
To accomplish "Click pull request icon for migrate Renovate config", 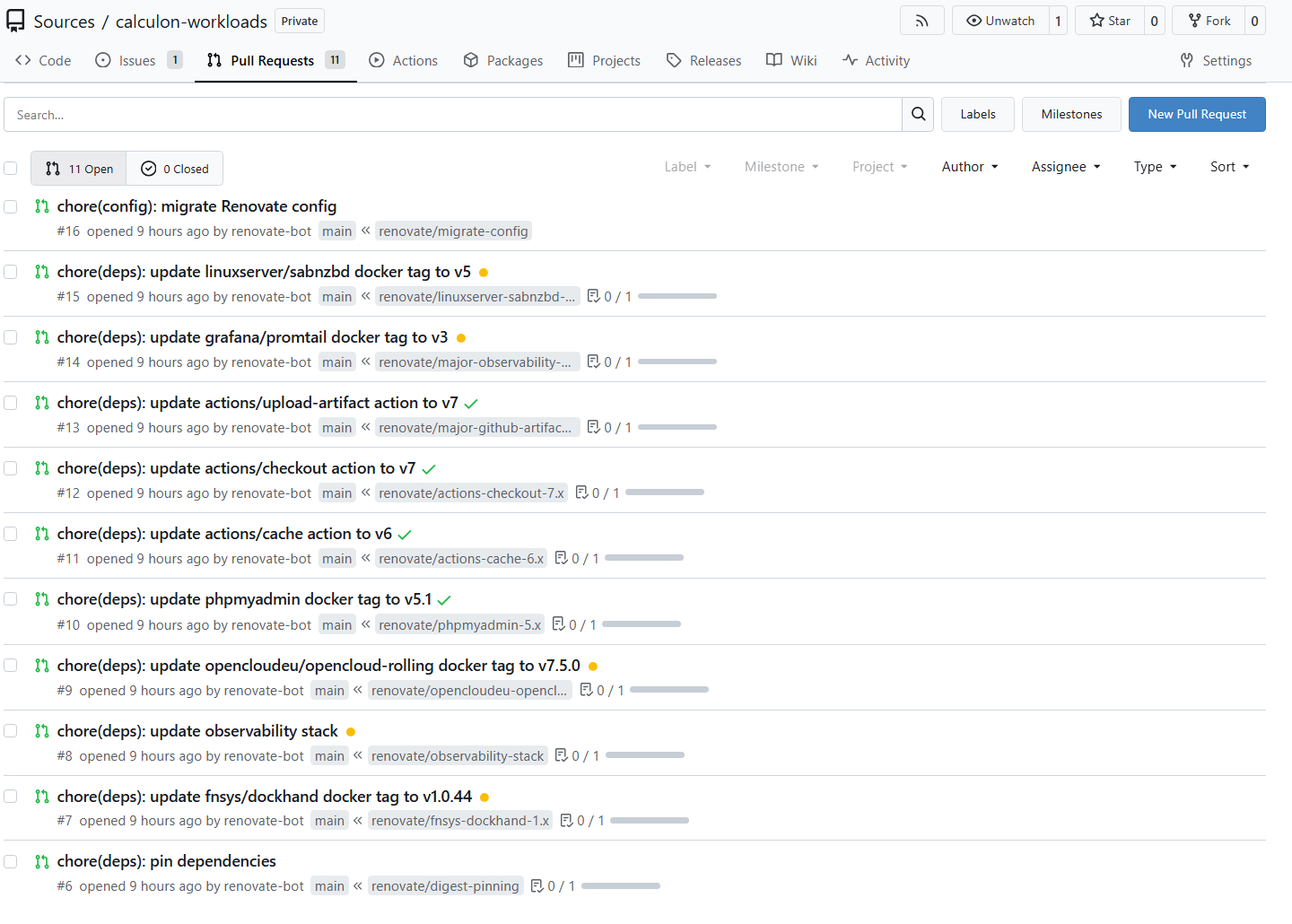I will point(41,206).
